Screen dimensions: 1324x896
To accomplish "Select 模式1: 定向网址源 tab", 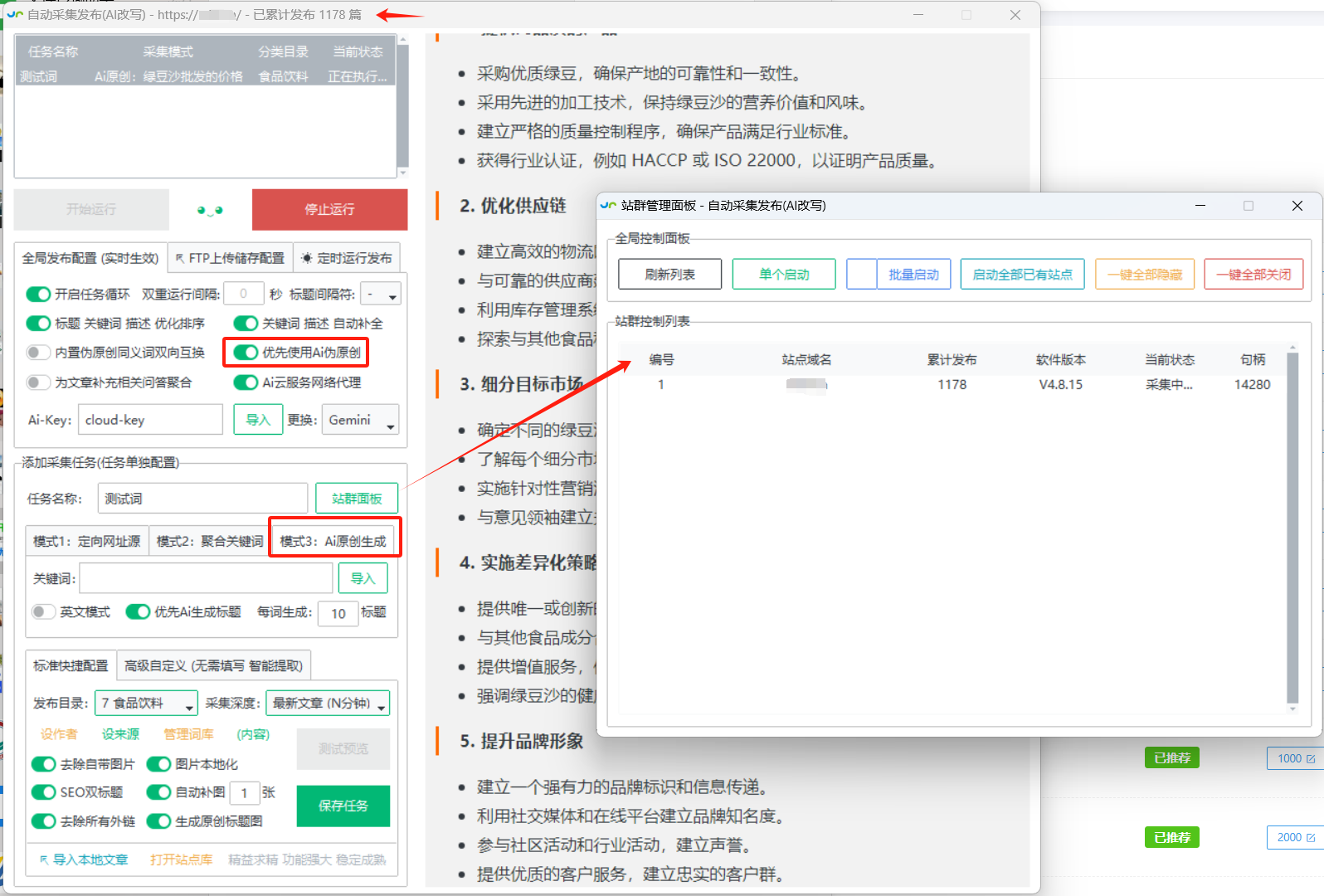I will (x=87, y=541).
